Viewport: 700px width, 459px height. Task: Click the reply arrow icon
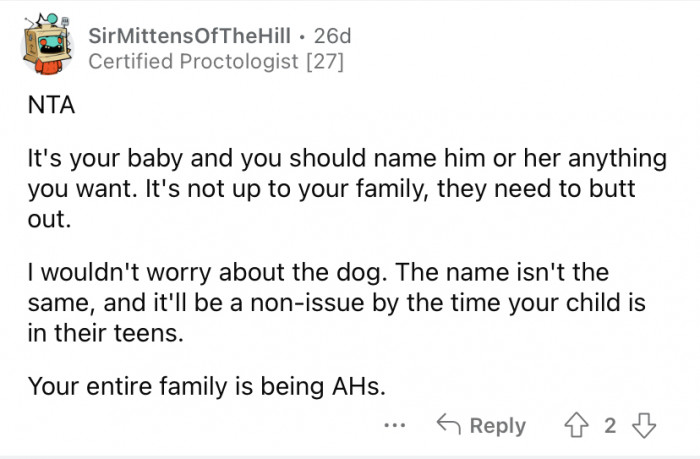tap(449, 425)
